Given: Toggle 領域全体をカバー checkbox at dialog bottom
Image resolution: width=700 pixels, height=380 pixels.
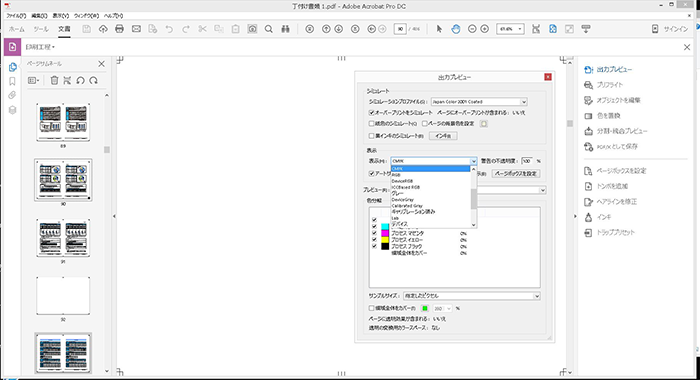Looking at the screenshot, I should pyautogui.click(x=371, y=308).
